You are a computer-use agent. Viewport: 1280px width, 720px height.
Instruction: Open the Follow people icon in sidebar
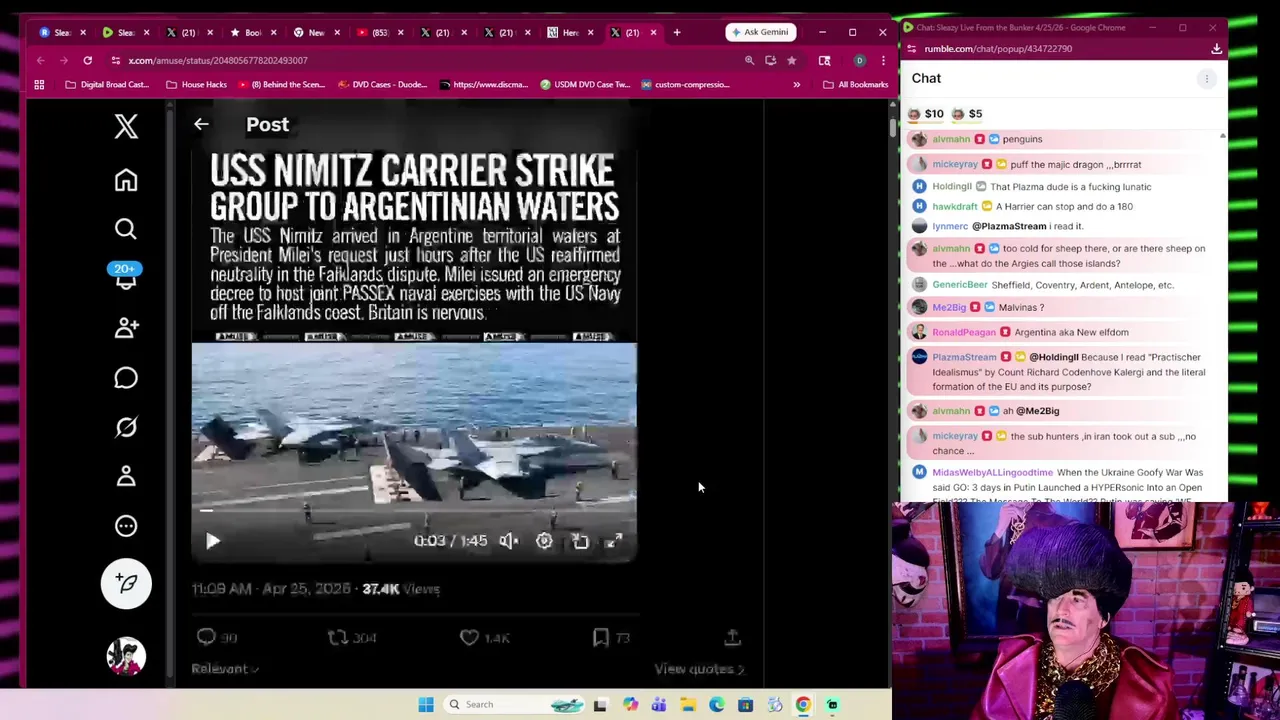[126, 328]
